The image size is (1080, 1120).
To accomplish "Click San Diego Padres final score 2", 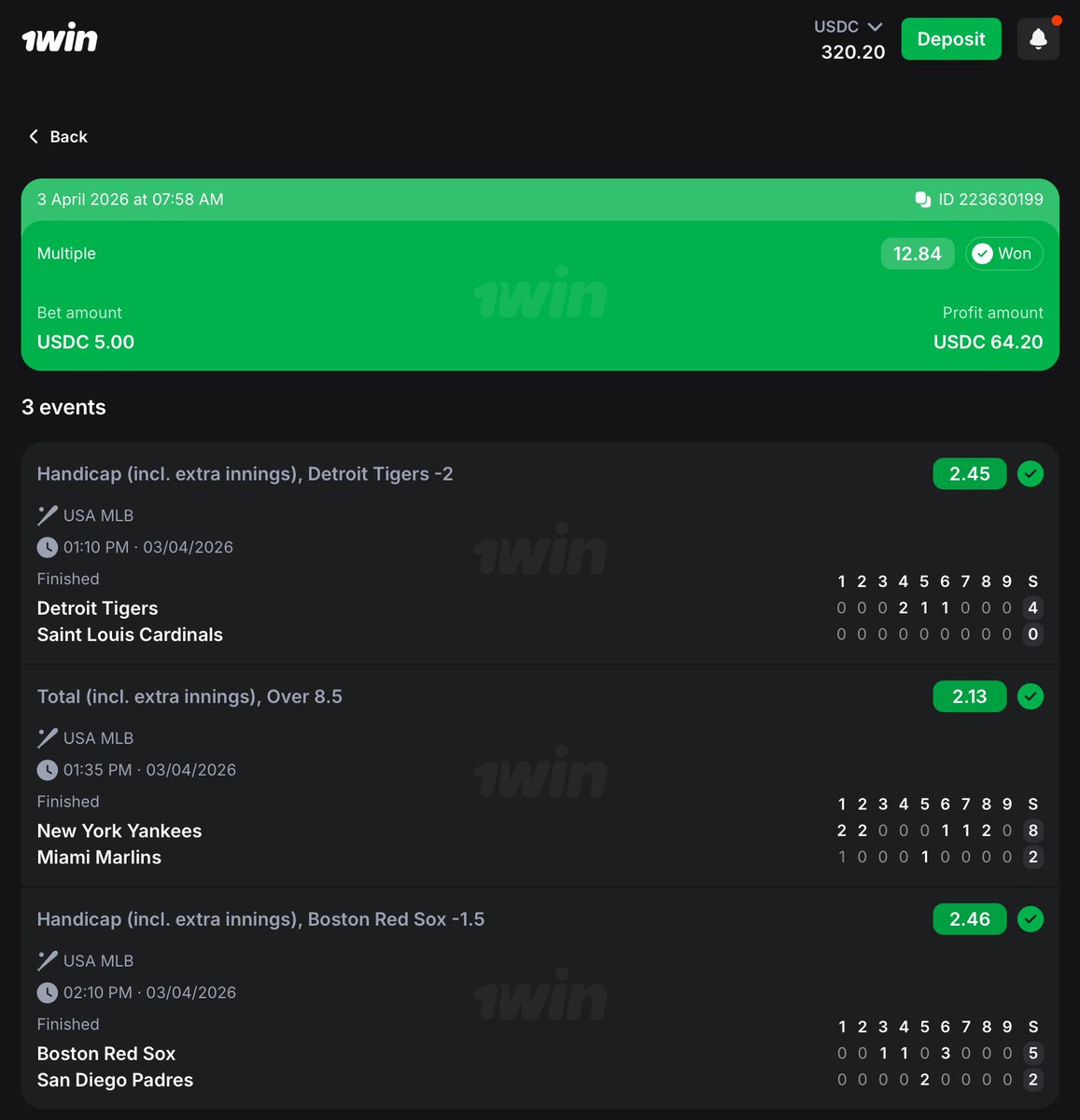I will (1032, 1079).
